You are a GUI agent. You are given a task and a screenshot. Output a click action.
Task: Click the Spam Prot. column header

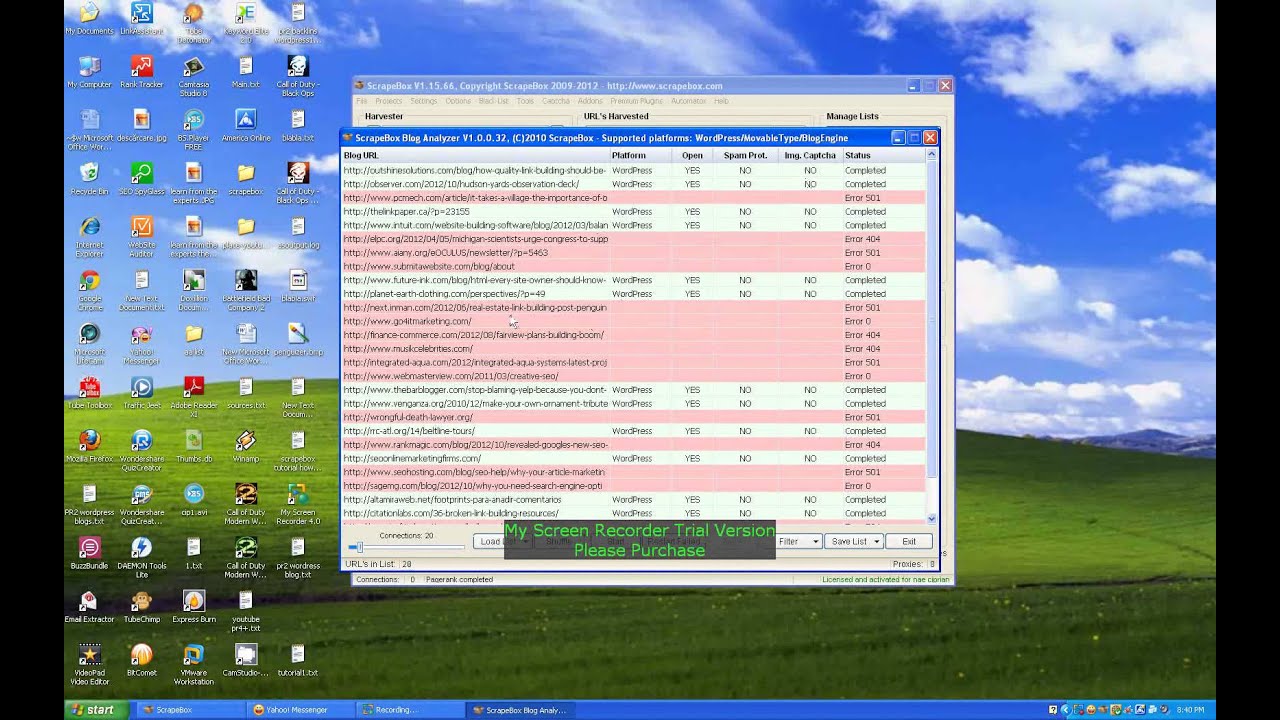point(745,155)
